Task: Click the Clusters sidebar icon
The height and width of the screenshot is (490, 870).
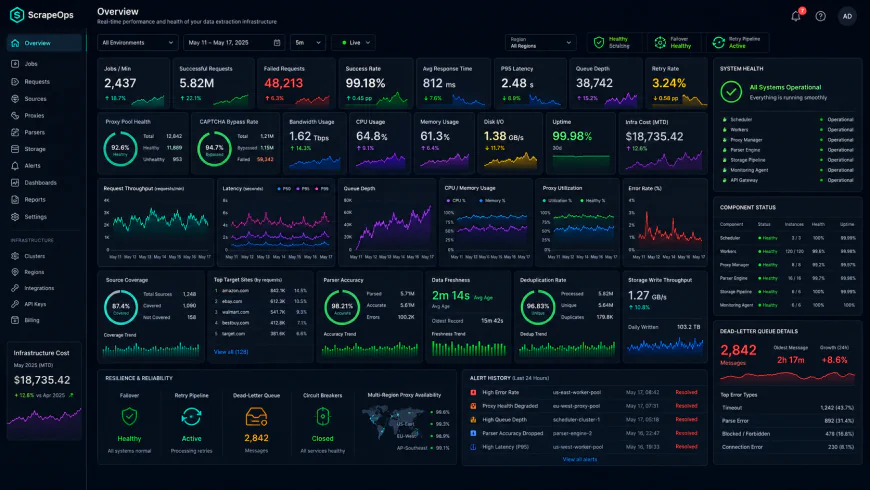Action: (15, 256)
